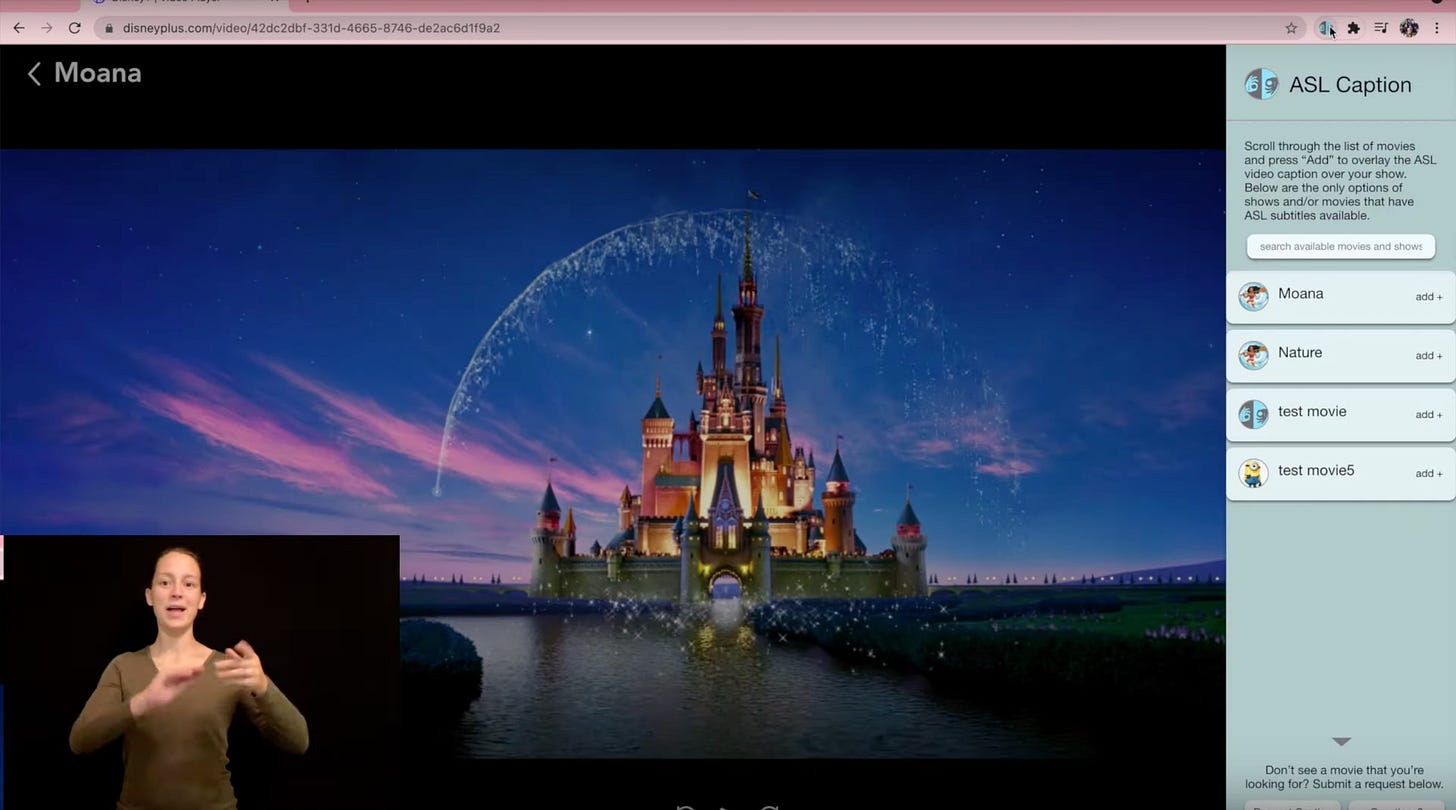
Task: Add ASL caption for test movie
Action: click(1429, 415)
